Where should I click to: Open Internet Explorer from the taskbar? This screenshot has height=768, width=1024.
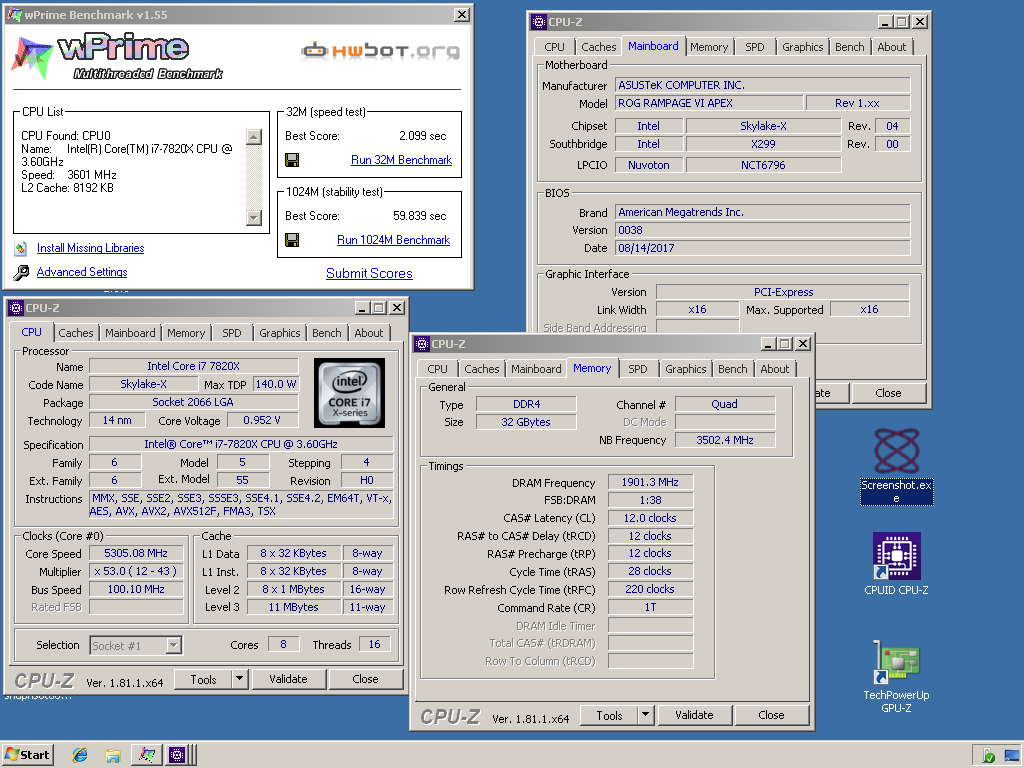pos(80,755)
